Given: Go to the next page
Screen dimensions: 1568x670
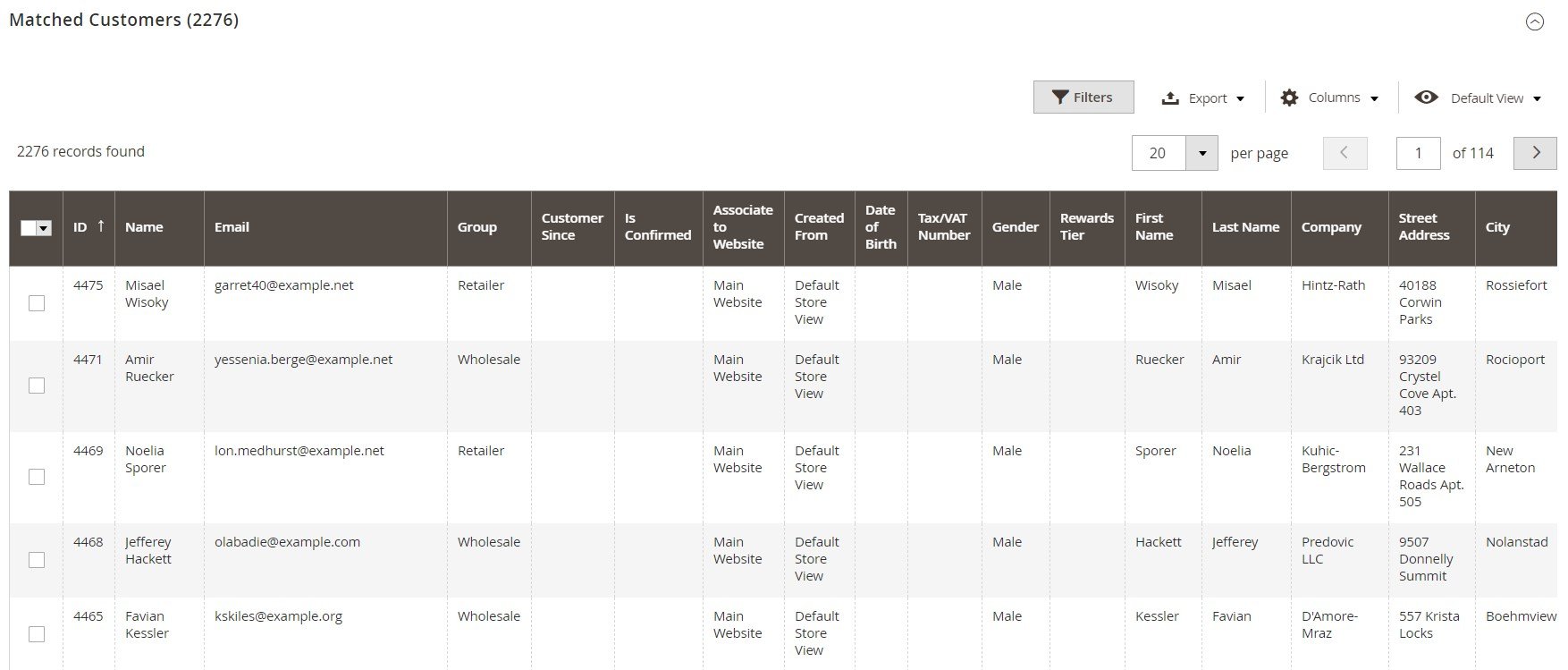Looking at the screenshot, I should [1535, 153].
